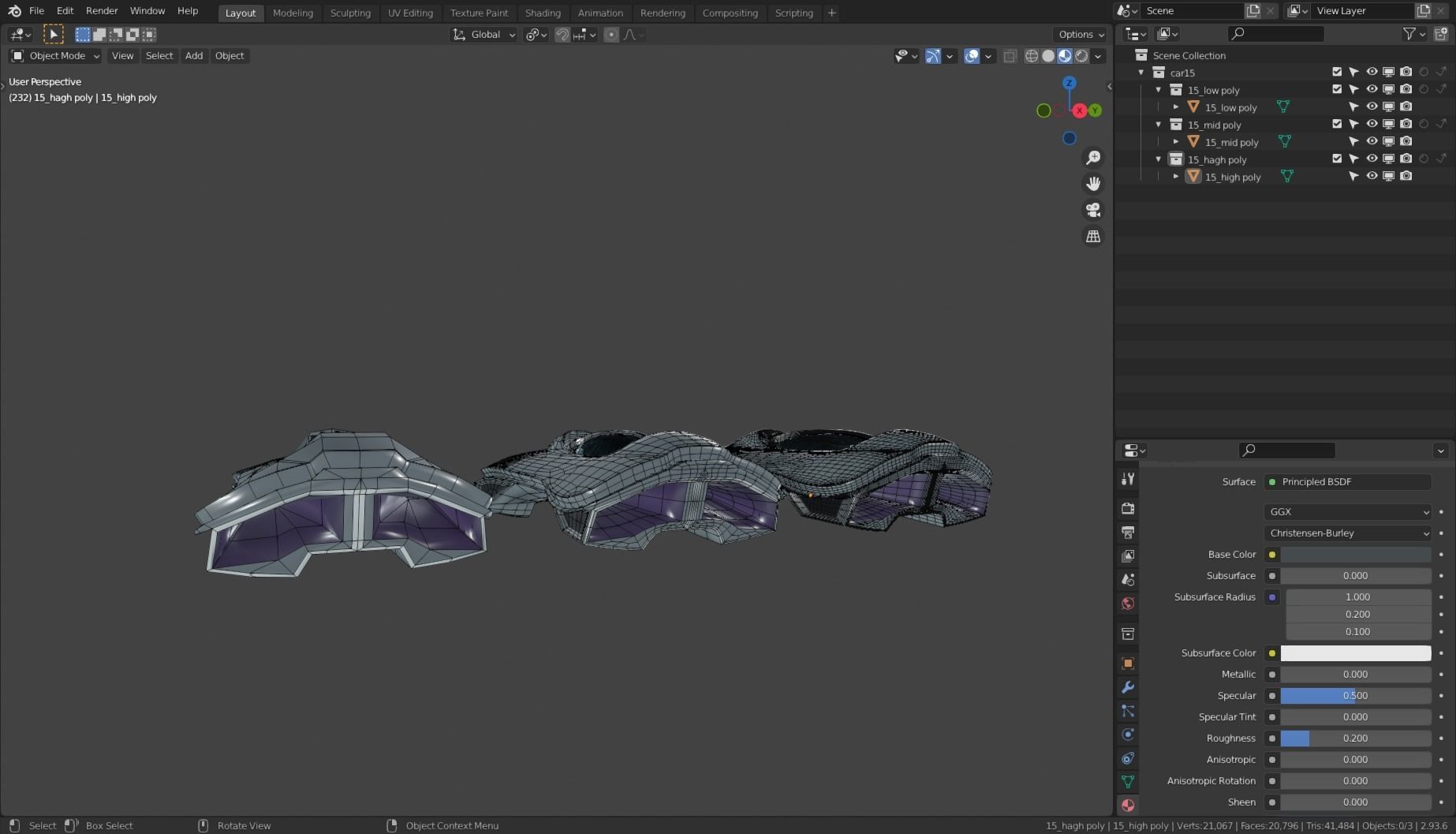This screenshot has height=834, width=1456.
Task: Open the Material properties tab icon
Action: (x=1128, y=806)
